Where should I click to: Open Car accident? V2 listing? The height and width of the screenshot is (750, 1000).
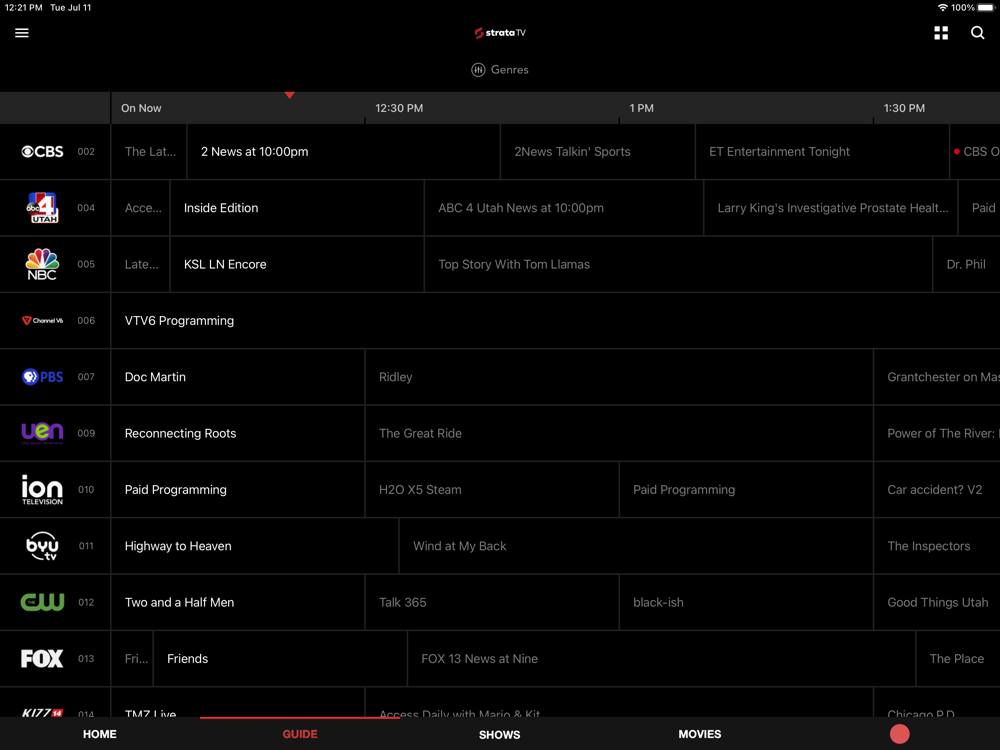937,489
